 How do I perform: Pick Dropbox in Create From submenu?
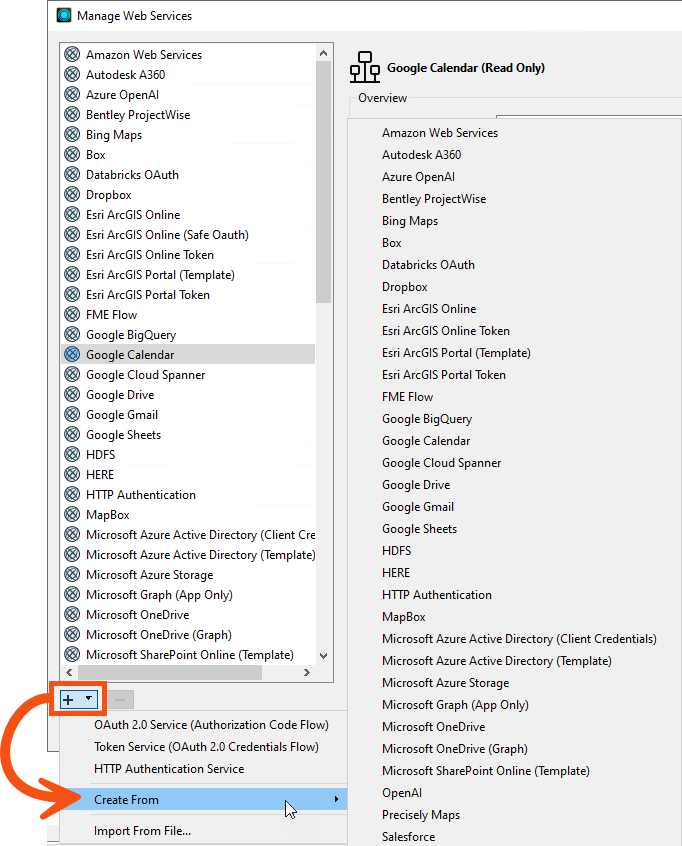click(x=405, y=286)
